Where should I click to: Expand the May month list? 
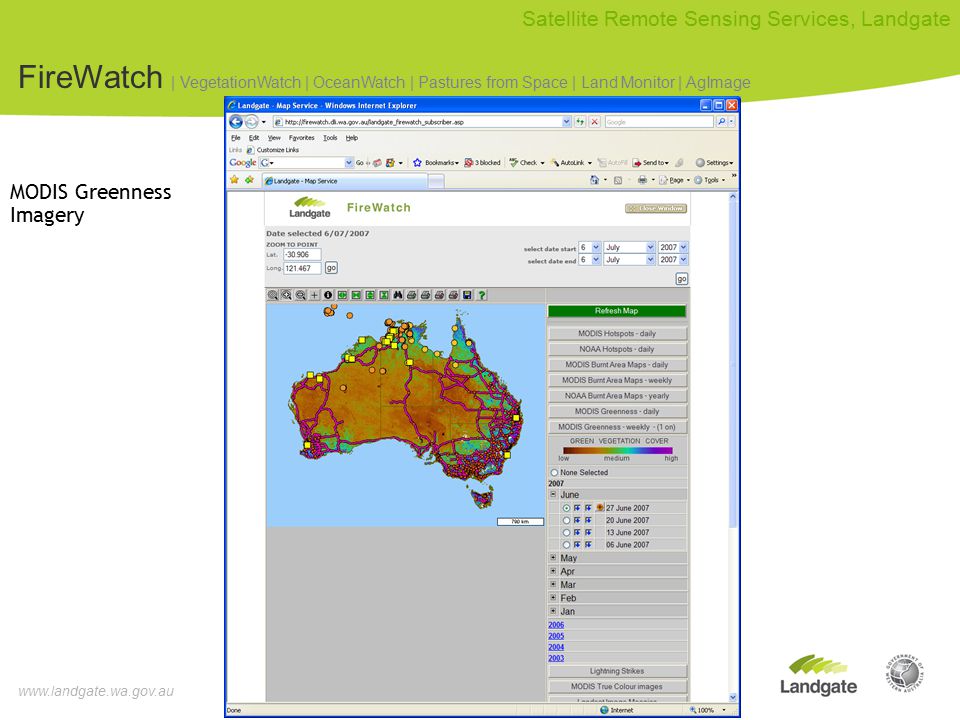tap(553, 558)
